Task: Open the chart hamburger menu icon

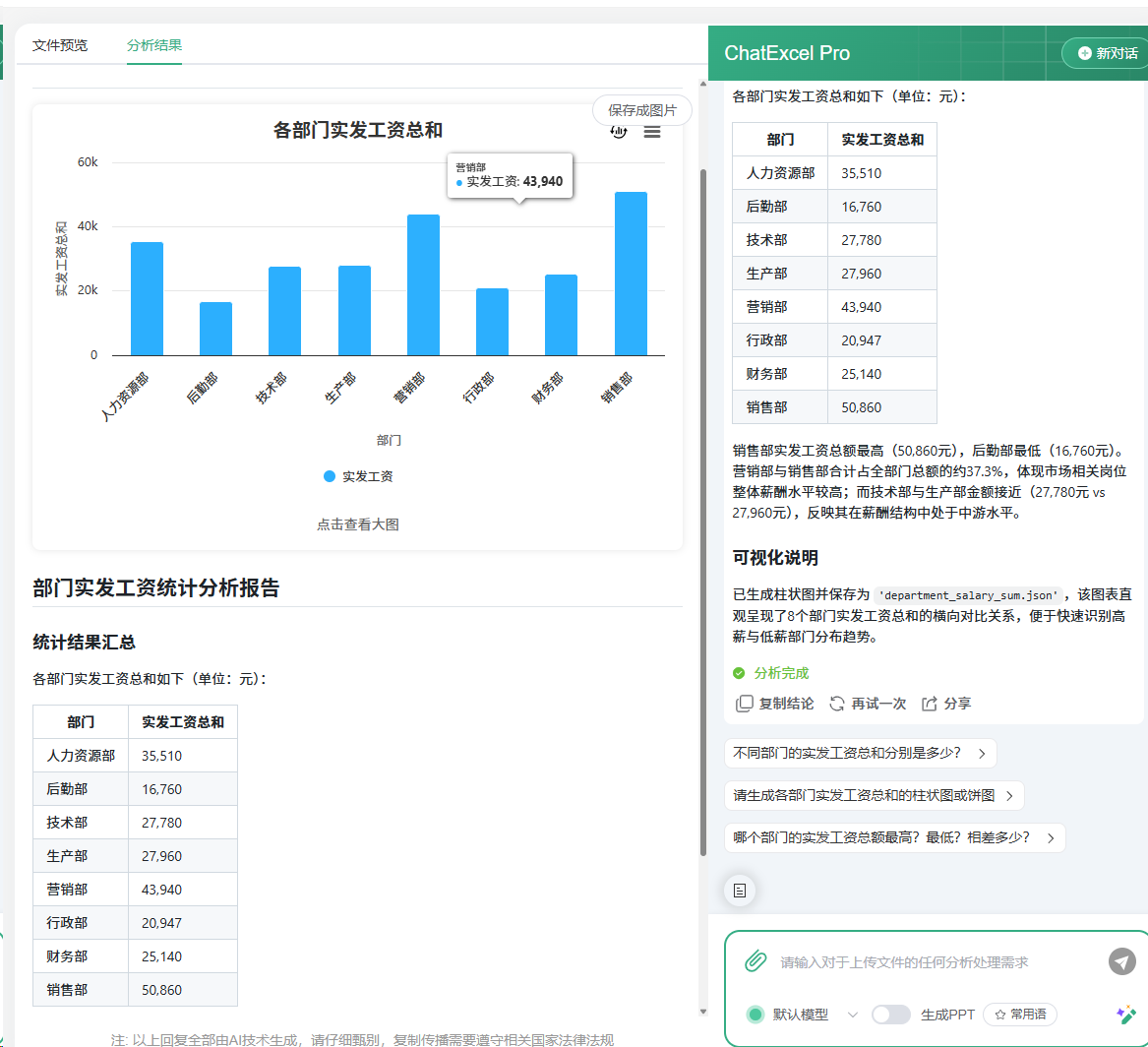Action: (x=651, y=132)
